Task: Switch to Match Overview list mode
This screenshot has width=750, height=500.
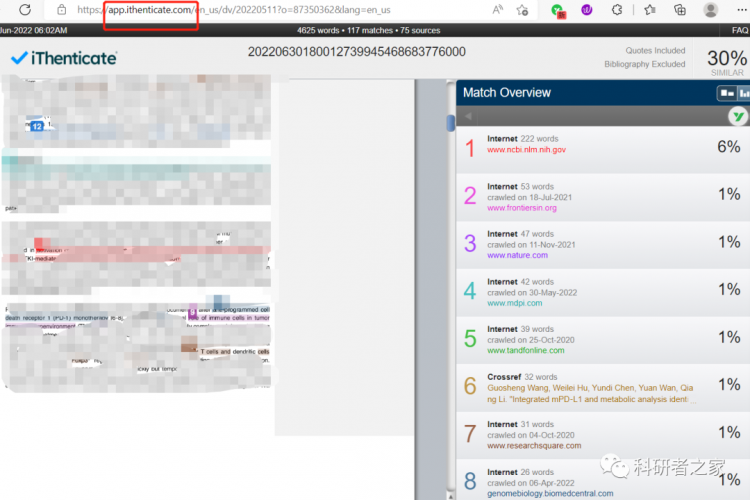Action: [x=727, y=93]
